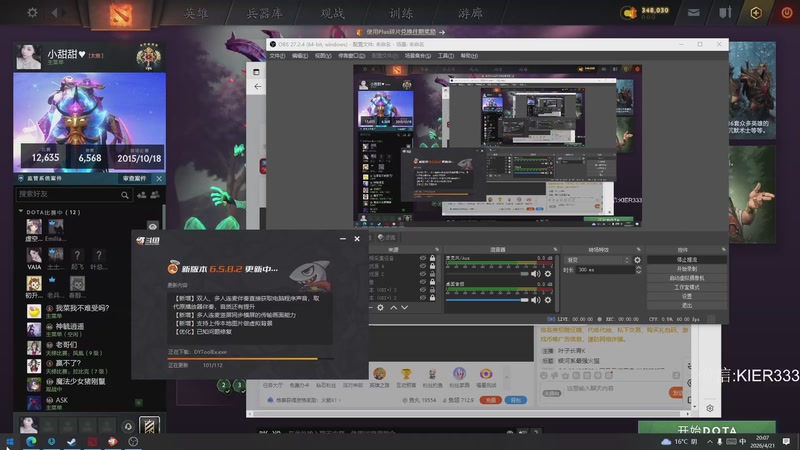Click the Dota 2 logo home button
Viewport: 800px width, 450px height.
point(120,14)
